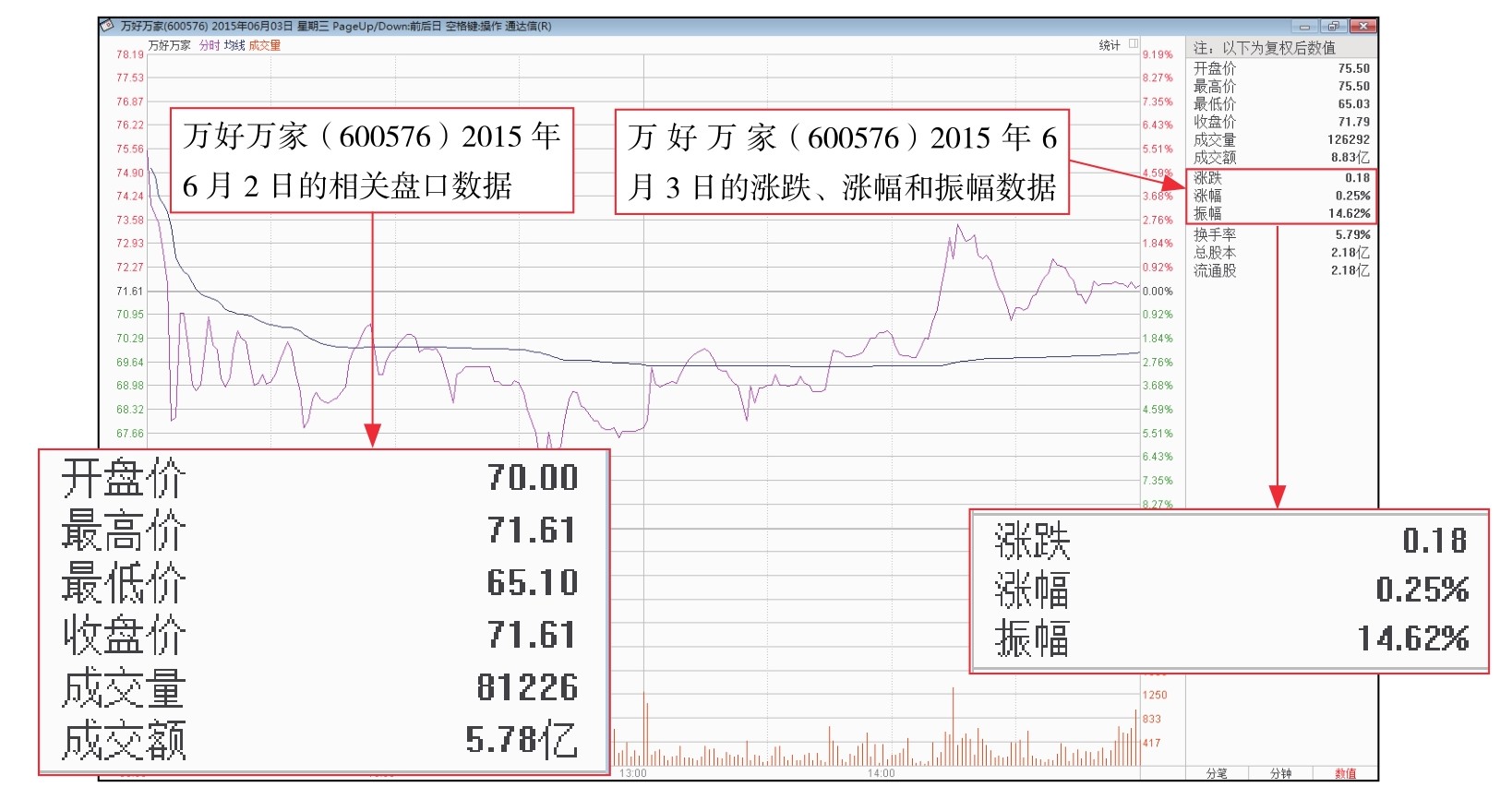Minimize the 万好万家 chart window
The width and height of the screenshot is (1512, 787).
click(x=1304, y=27)
